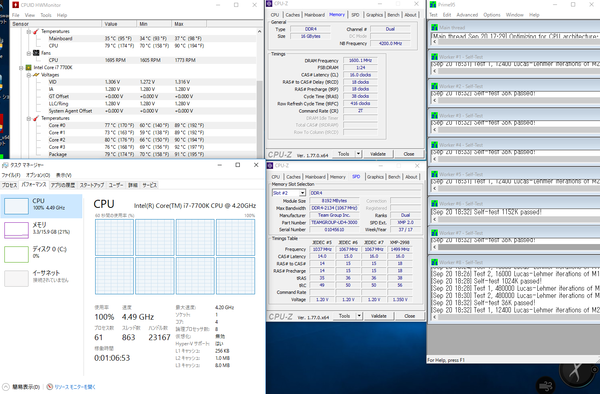Click the Part Number TEAMGROUP-UD4-3000 field

[334, 222]
